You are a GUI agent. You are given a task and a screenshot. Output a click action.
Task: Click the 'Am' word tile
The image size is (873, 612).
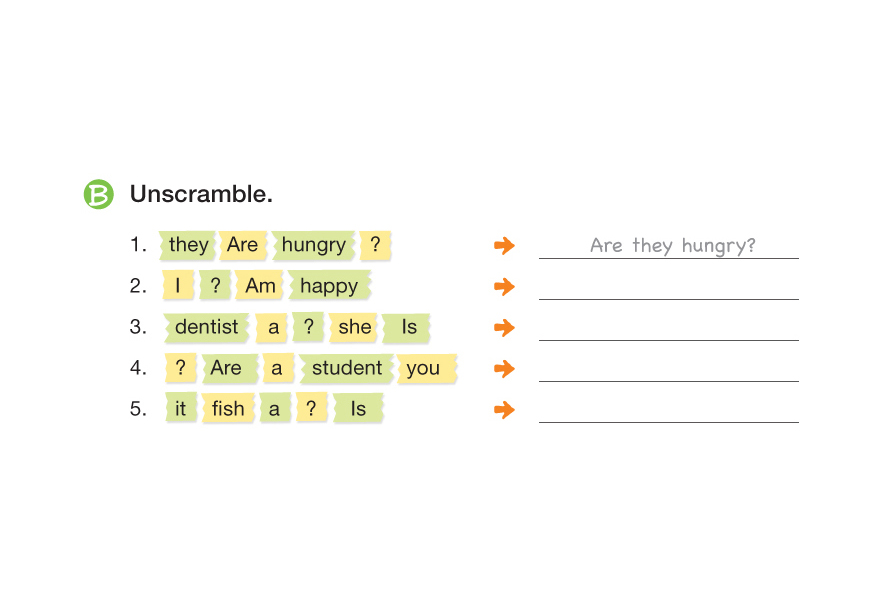click(260, 286)
